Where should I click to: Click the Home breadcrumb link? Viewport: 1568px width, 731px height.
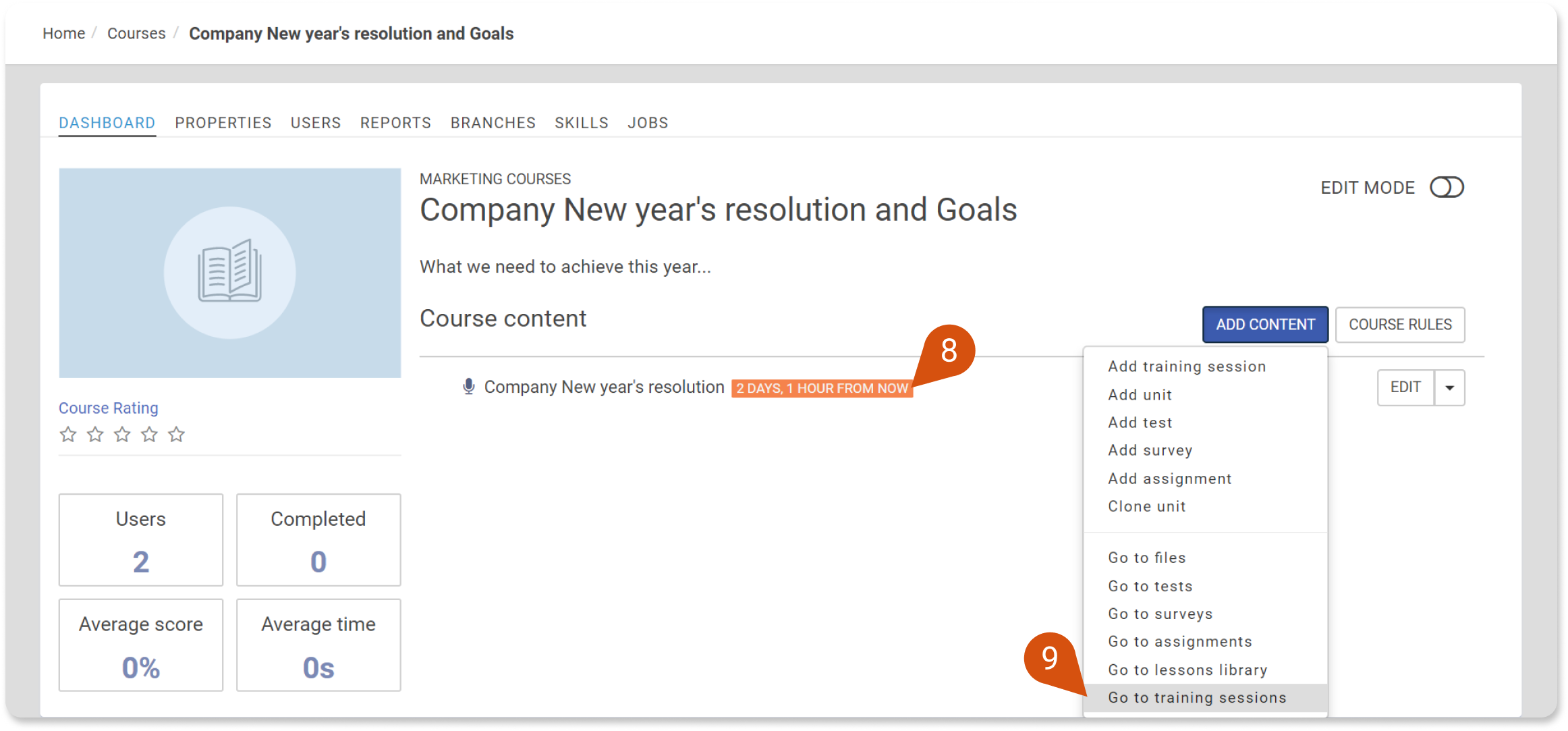pos(64,34)
